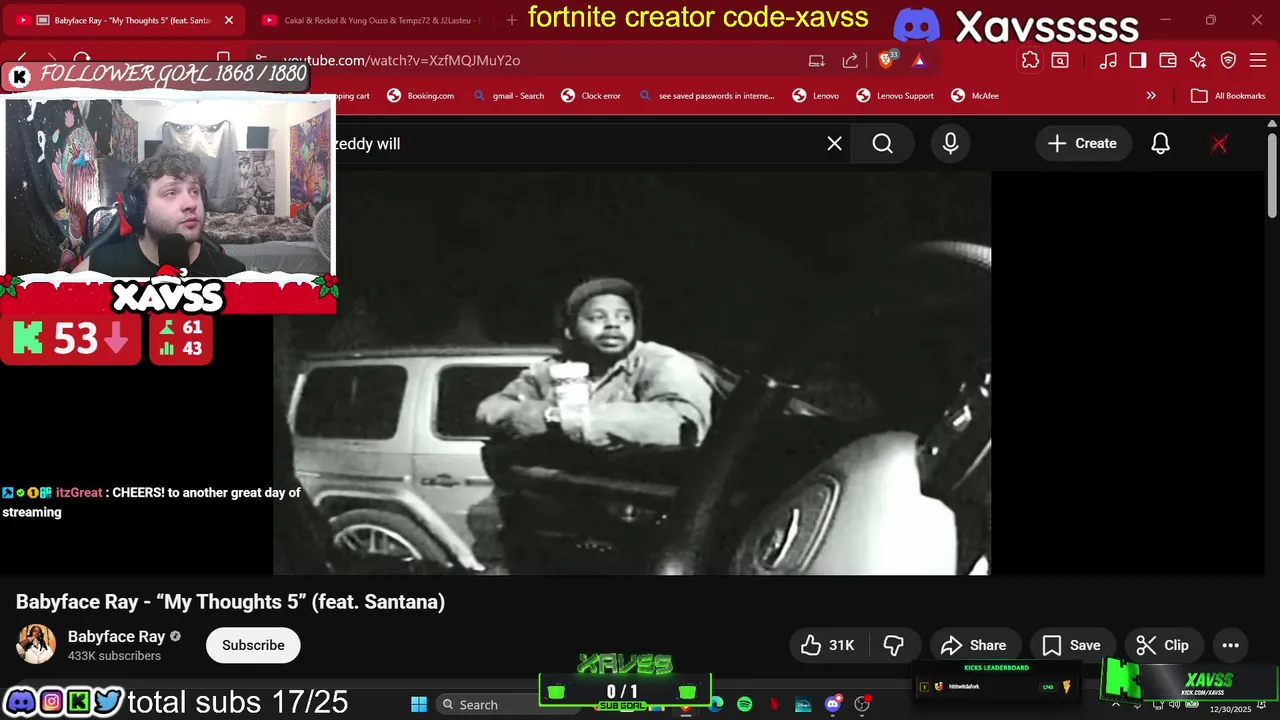
Task: Open Spotify from the taskbar
Action: point(745,704)
